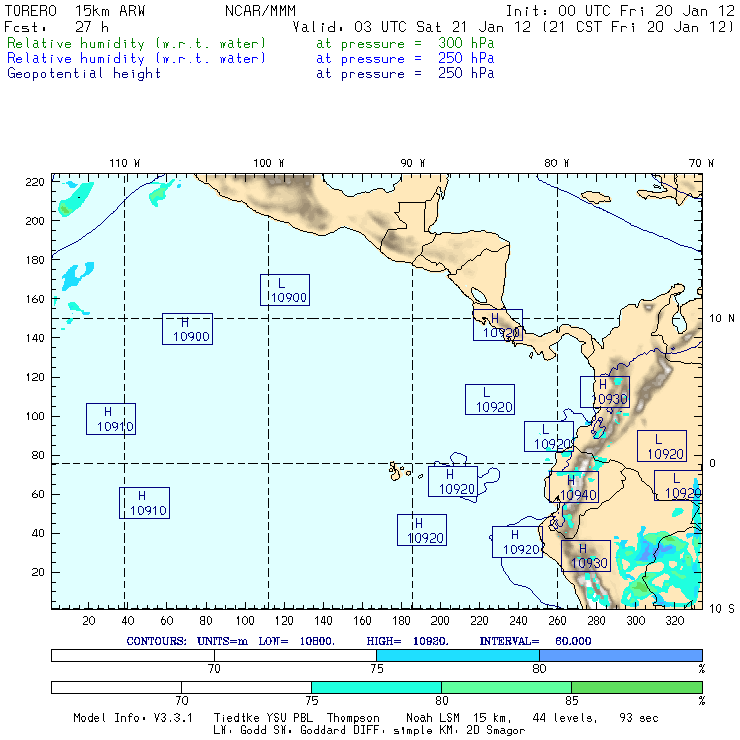
Task: Click the dark green above-85% colorbar segment
Action: [637, 688]
